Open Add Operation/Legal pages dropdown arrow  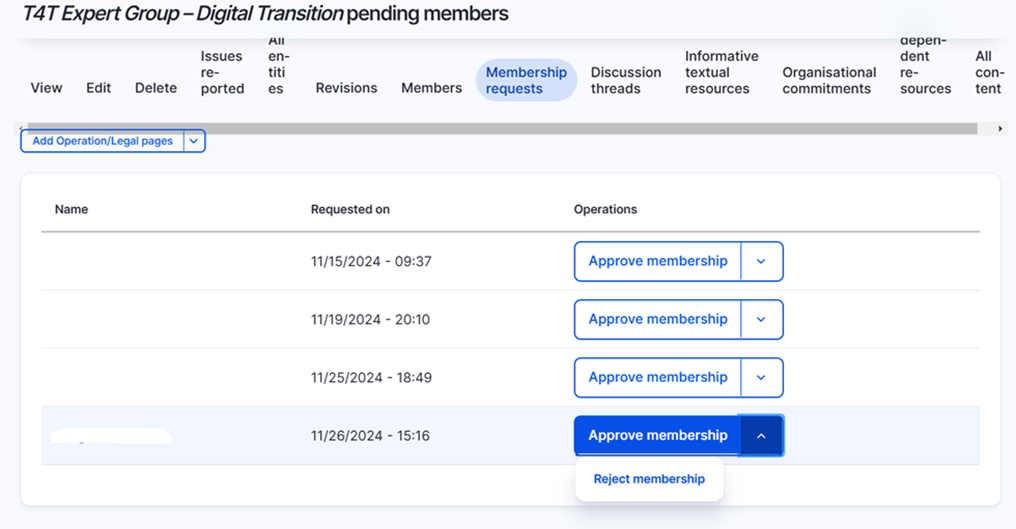194,142
